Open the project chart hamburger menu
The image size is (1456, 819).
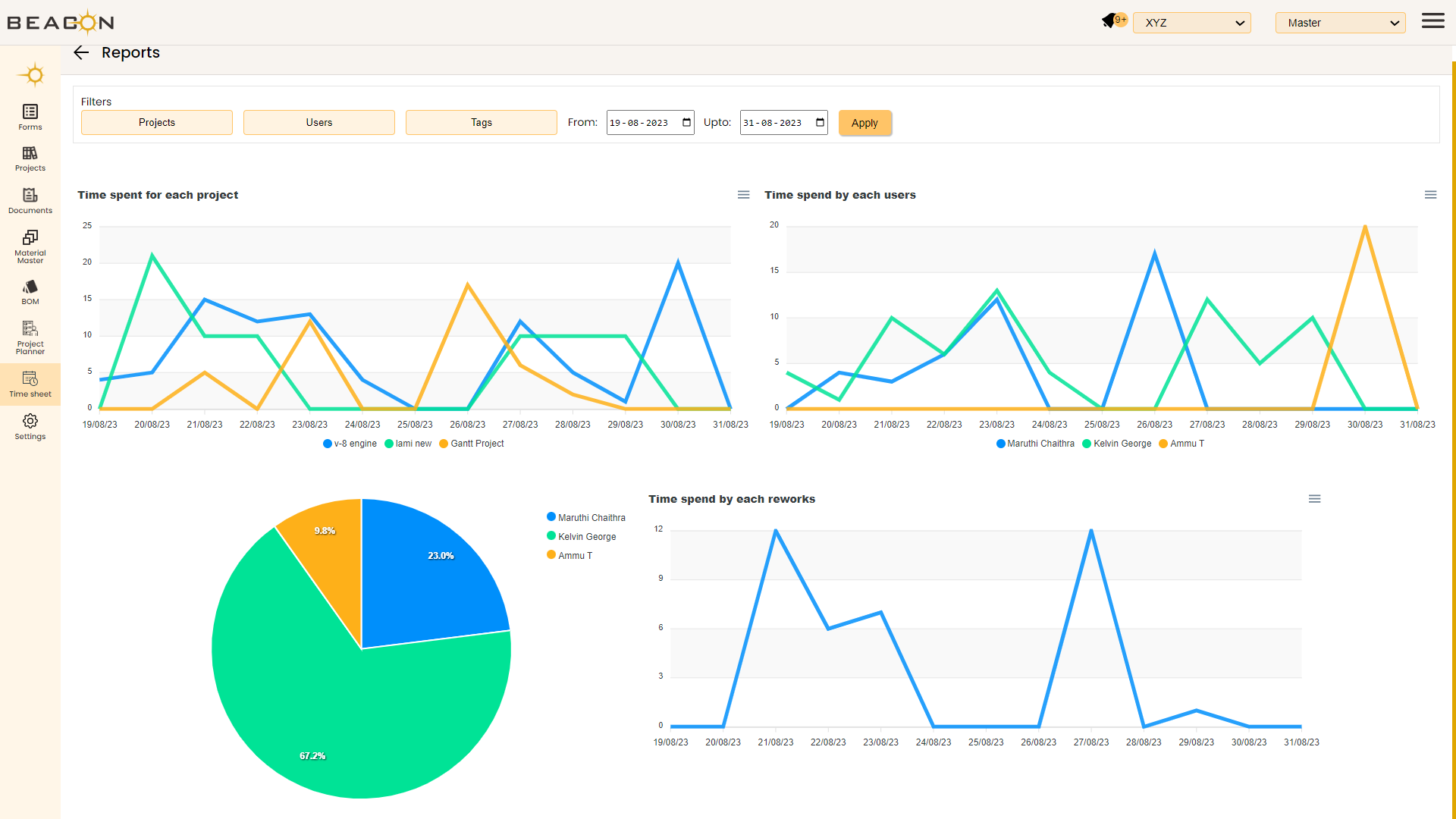[743, 195]
